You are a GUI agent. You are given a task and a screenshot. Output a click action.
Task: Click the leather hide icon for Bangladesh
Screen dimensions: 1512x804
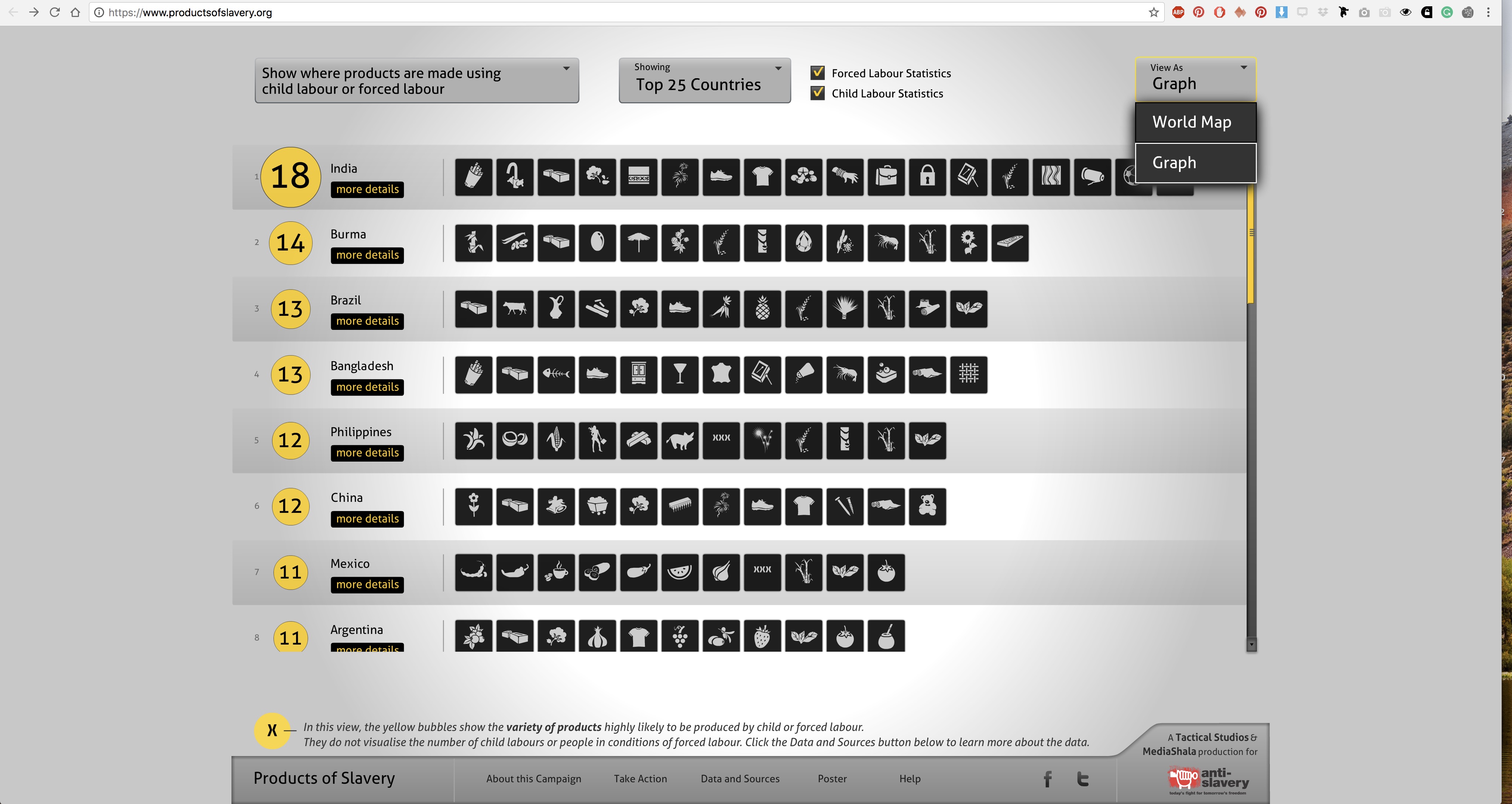(x=721, y=375)
